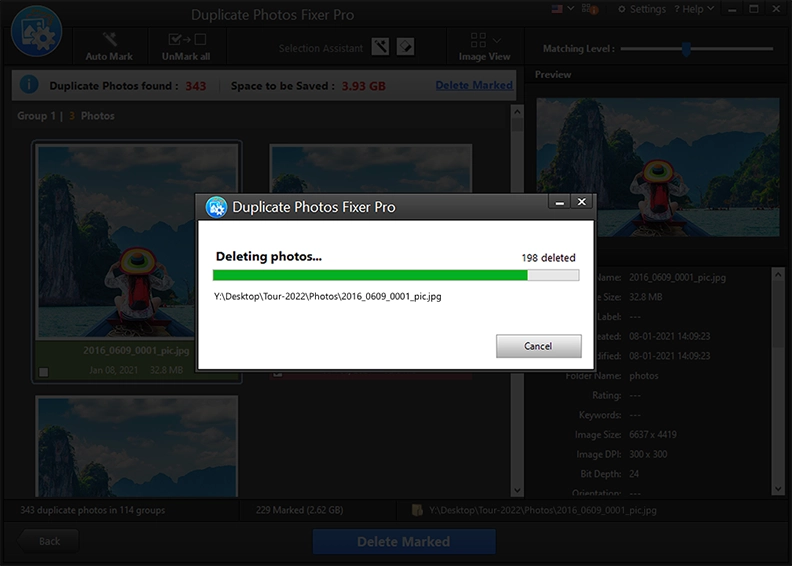Click down arrow of photo list scrollbar

pos(517,490)
